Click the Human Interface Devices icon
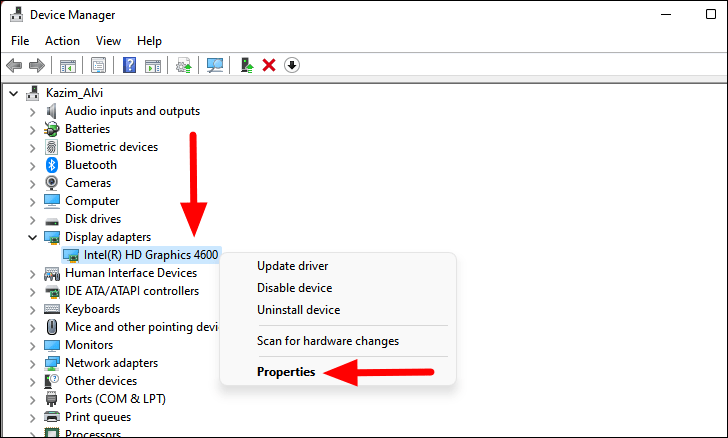This screenshot has width=728, height=438. coord(52,274)
